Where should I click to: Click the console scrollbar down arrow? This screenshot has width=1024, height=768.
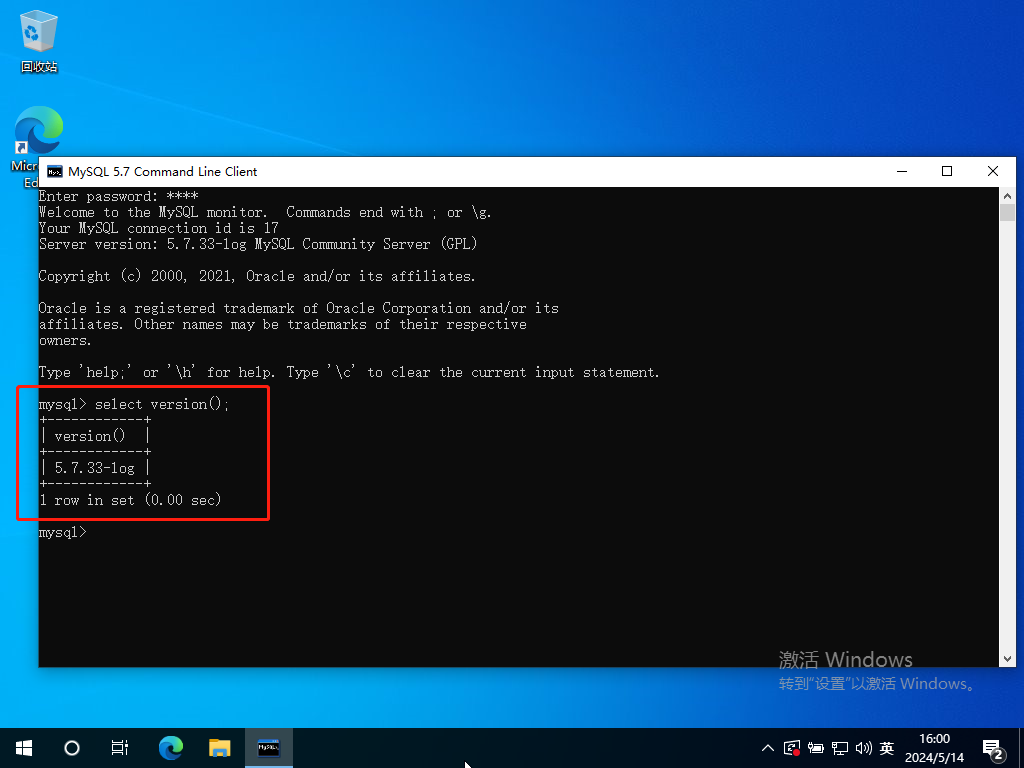tap(1007, 658)
